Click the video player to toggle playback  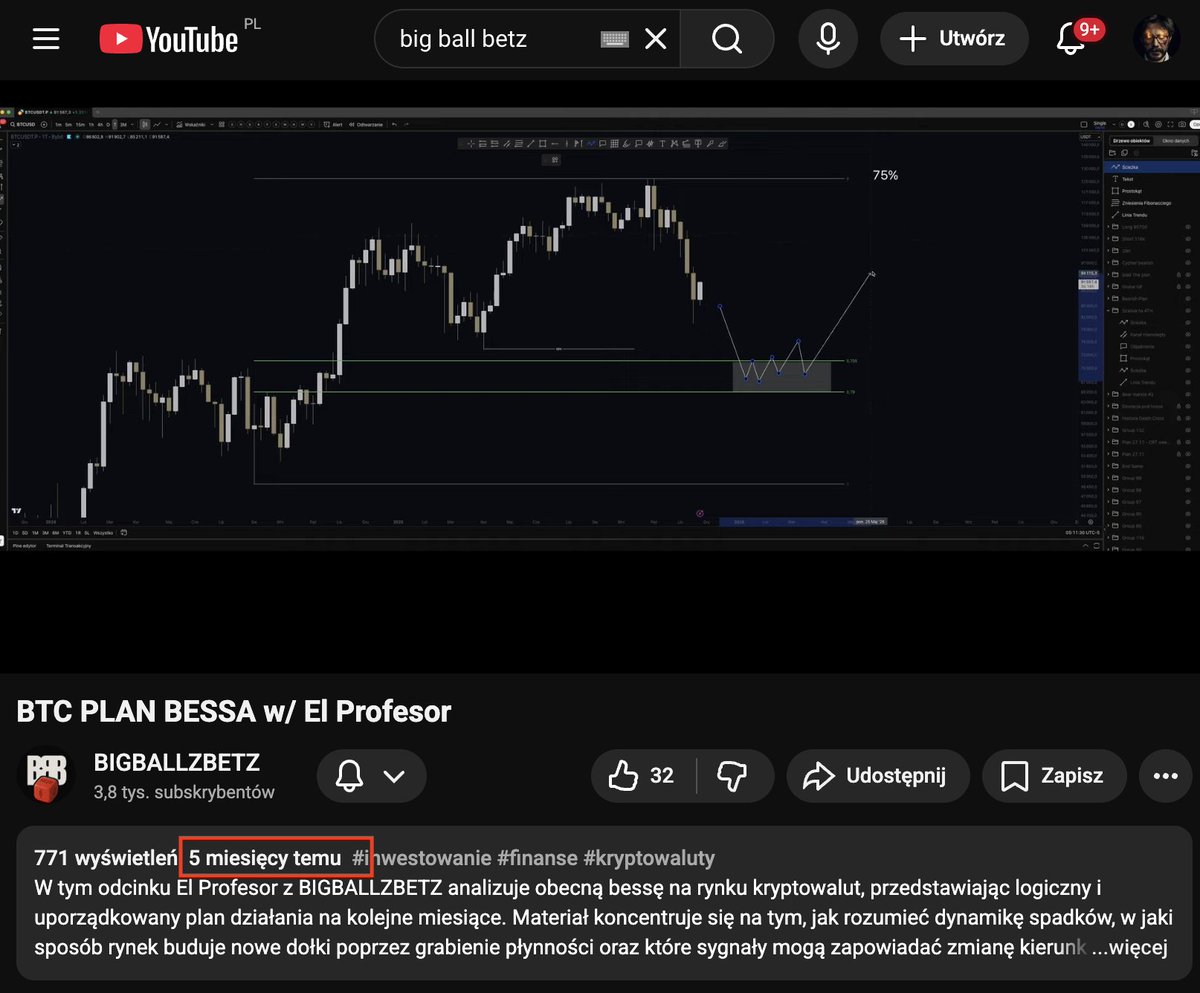coord(600,327)
